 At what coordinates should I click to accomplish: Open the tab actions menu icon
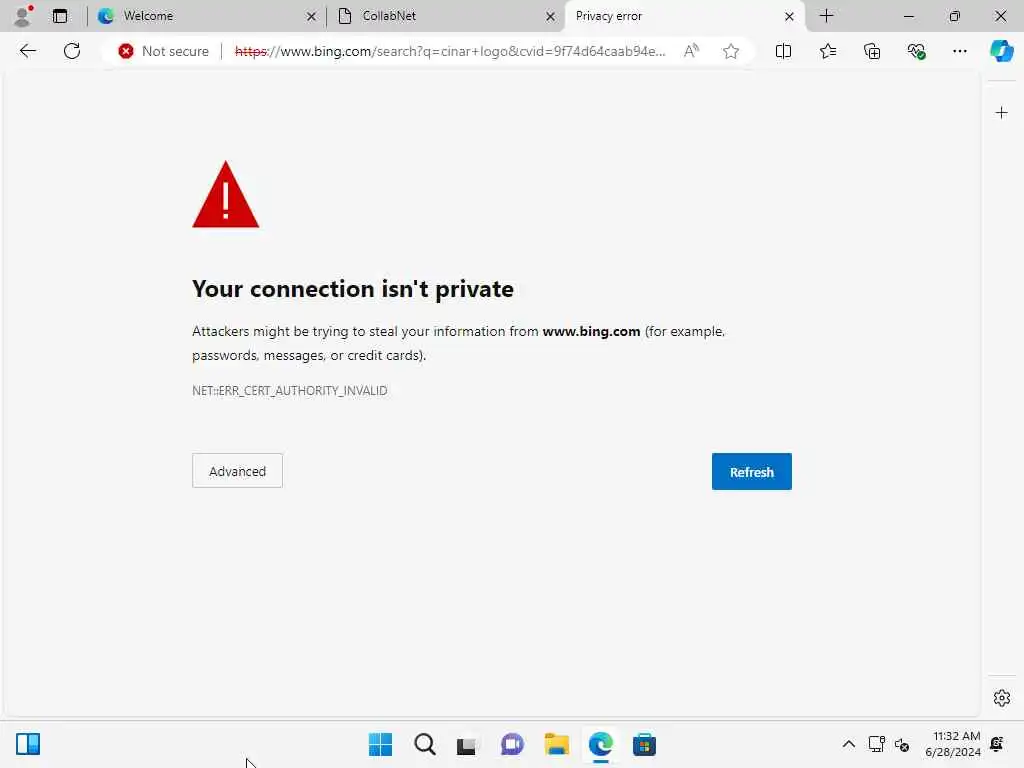60,16
